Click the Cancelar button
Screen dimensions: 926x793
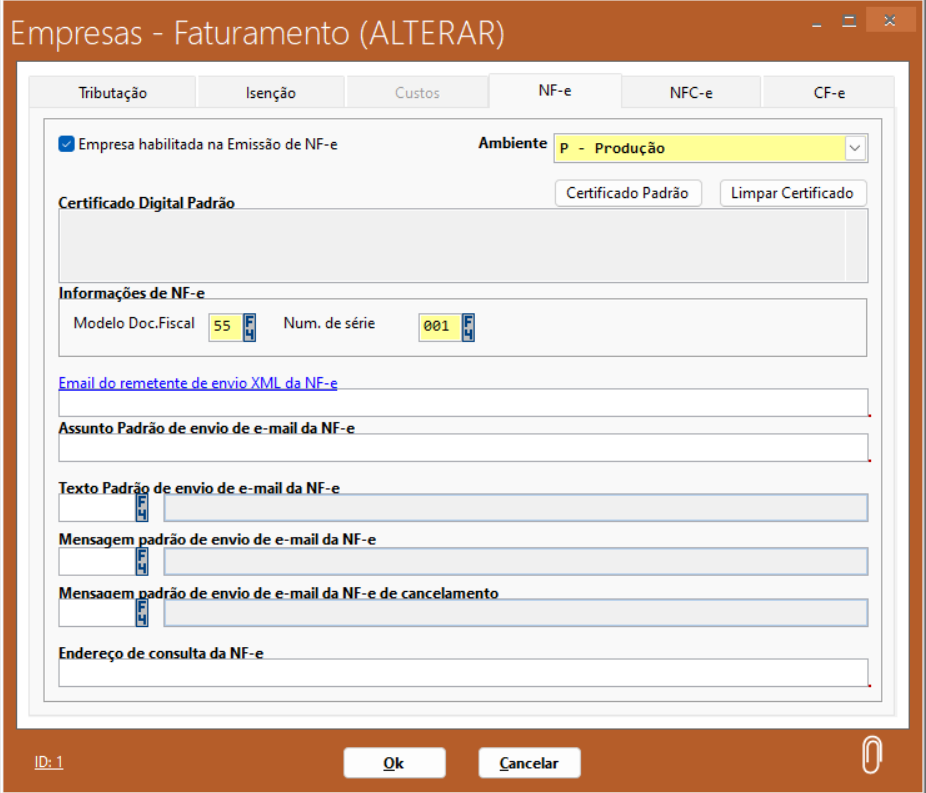point(529,763)
